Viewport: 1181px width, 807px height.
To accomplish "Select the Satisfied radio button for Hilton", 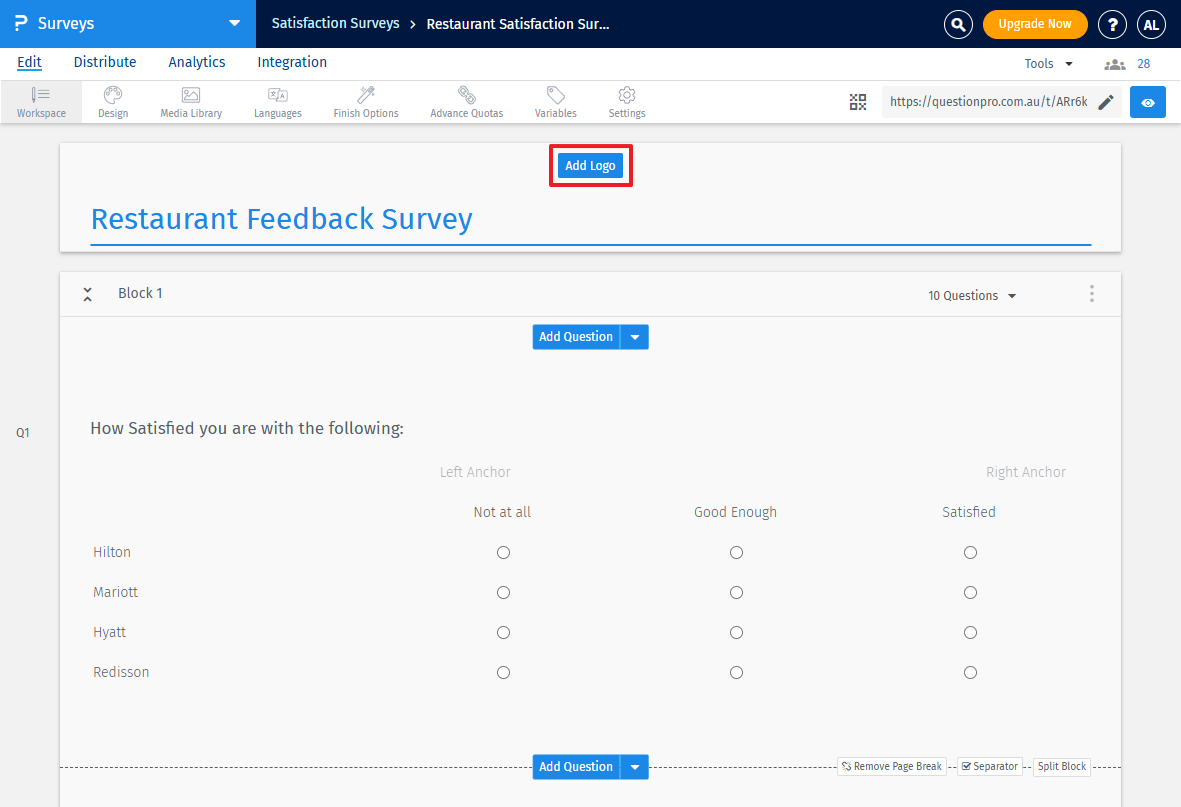I will 970,552.
